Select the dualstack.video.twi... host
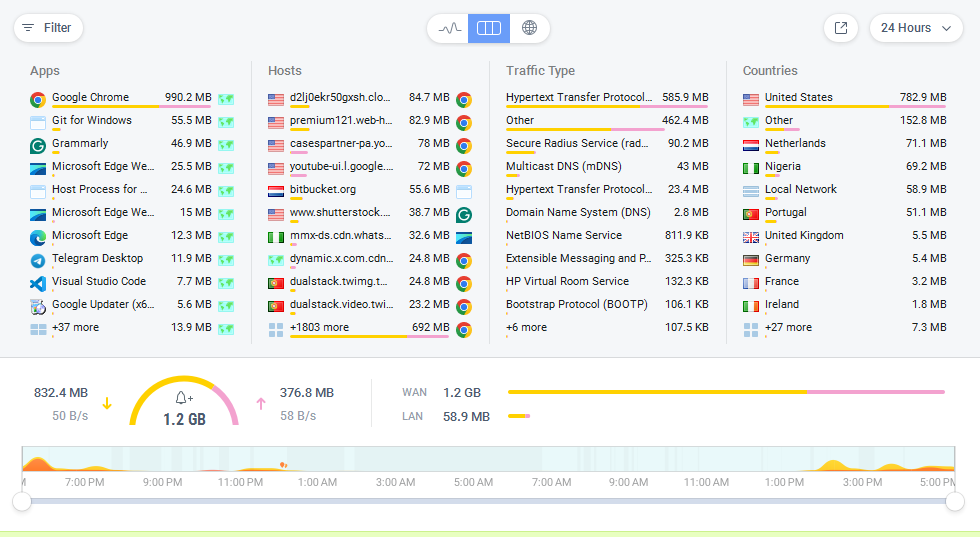The image size is (980, 537). (369, 305)
